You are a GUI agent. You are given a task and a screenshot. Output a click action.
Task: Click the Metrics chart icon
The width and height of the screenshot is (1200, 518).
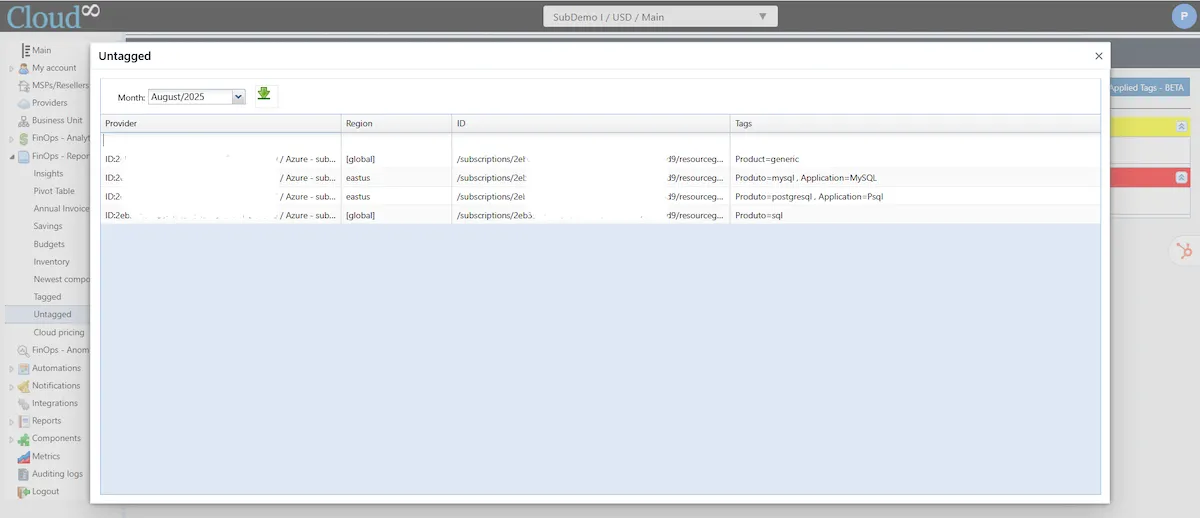(x=24, y=457)
